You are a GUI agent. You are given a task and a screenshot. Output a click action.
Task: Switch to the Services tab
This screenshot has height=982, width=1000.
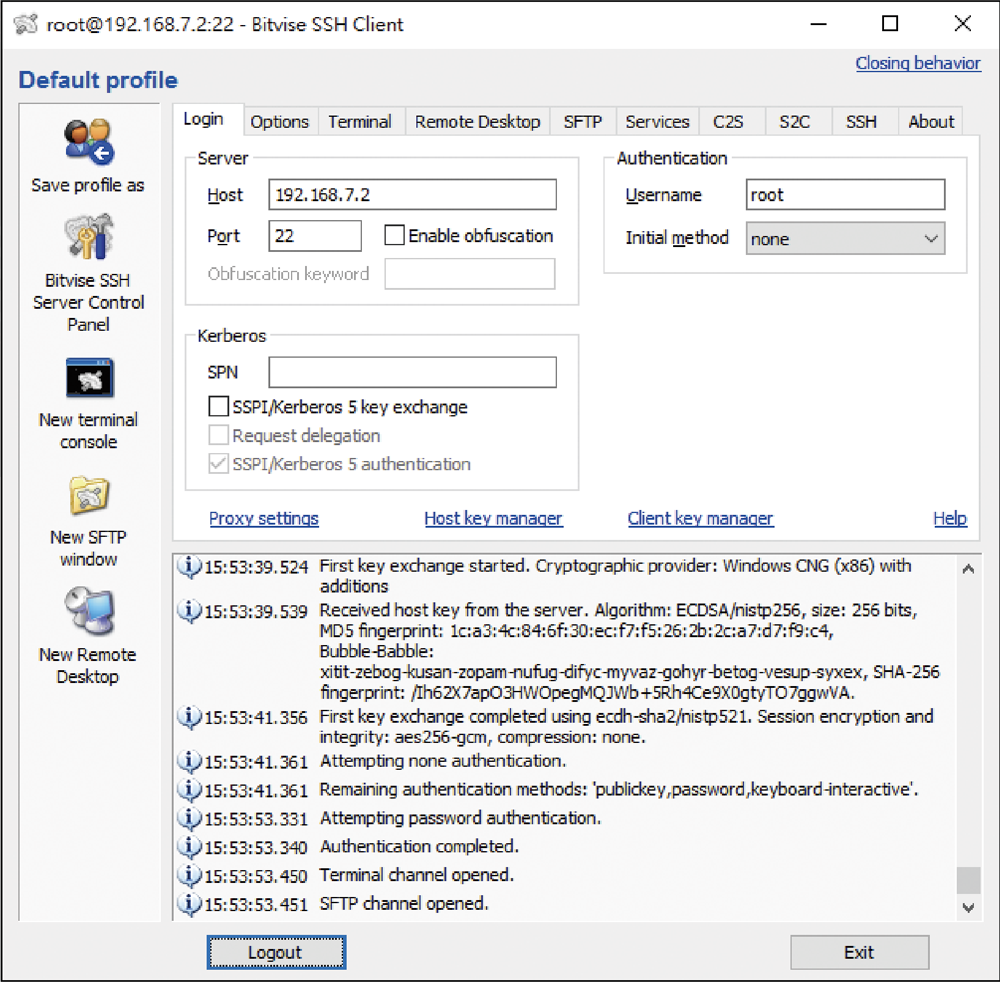[x=657, y=122]
